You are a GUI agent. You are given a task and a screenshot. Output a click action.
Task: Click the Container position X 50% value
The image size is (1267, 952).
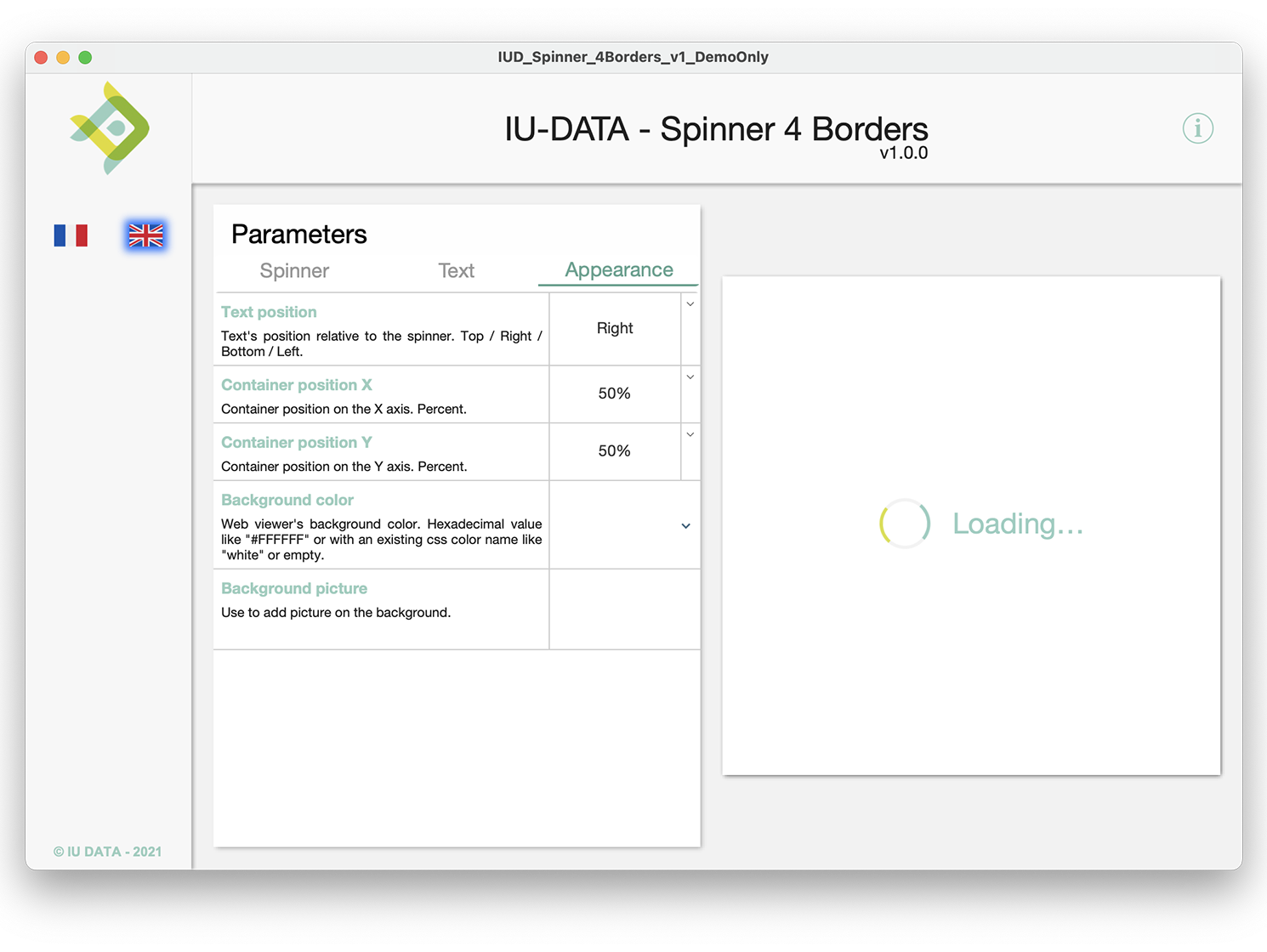(615, 394)
